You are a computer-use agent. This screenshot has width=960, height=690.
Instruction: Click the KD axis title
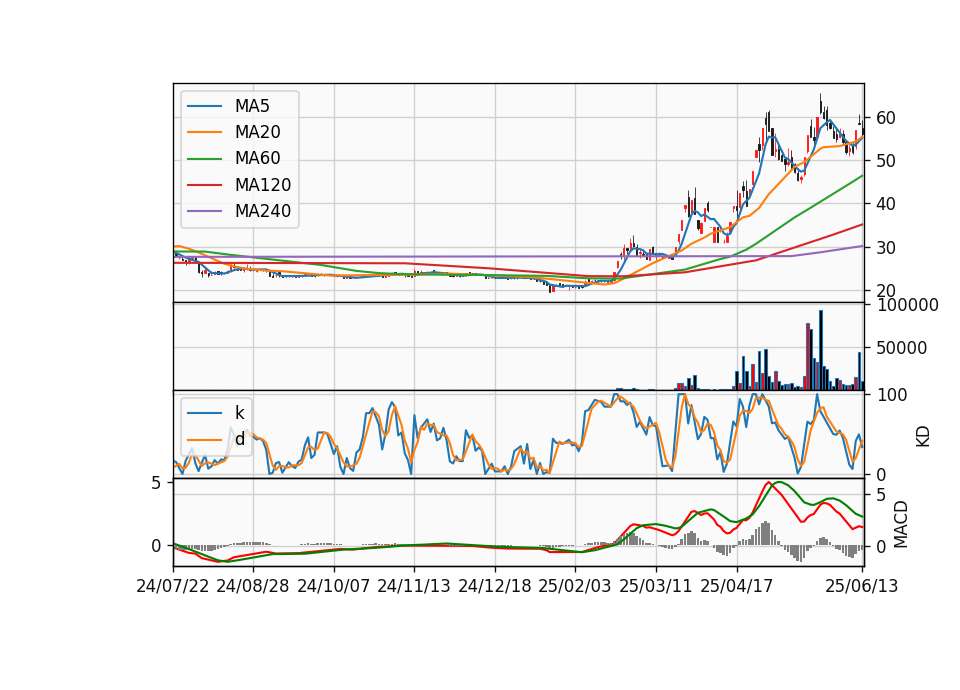[923, 436]
